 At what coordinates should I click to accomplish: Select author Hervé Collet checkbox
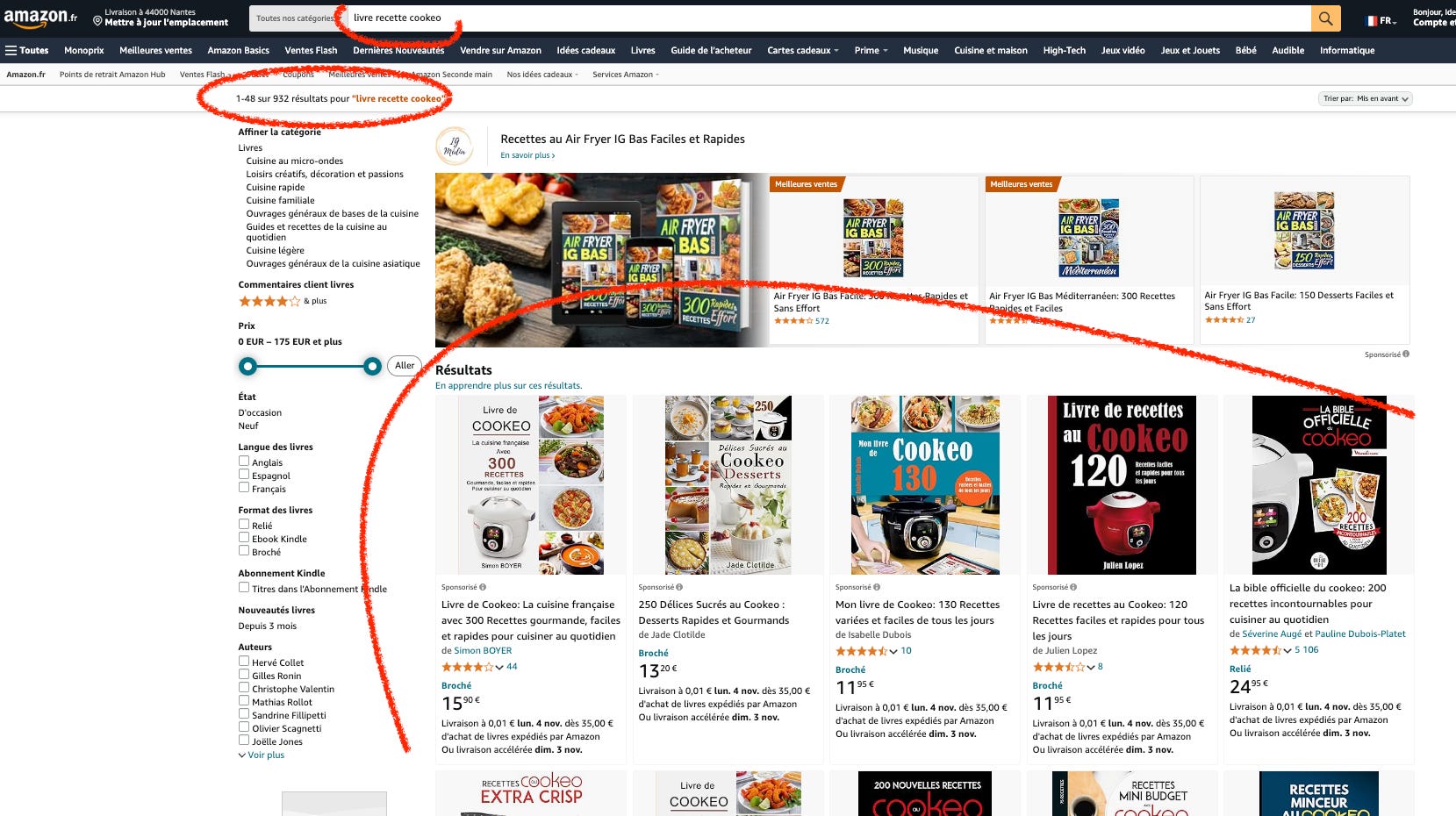244,662
